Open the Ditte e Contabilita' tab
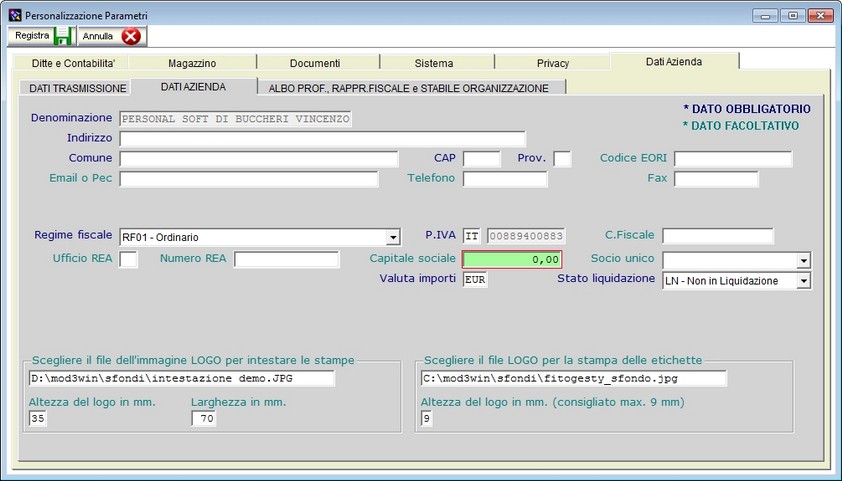 click(73, 63)
